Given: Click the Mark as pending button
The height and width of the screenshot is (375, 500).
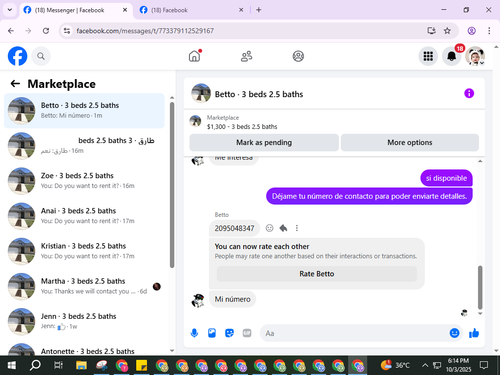Looking at the screenshot, I should pyautogui.click(x=264, y=143).
